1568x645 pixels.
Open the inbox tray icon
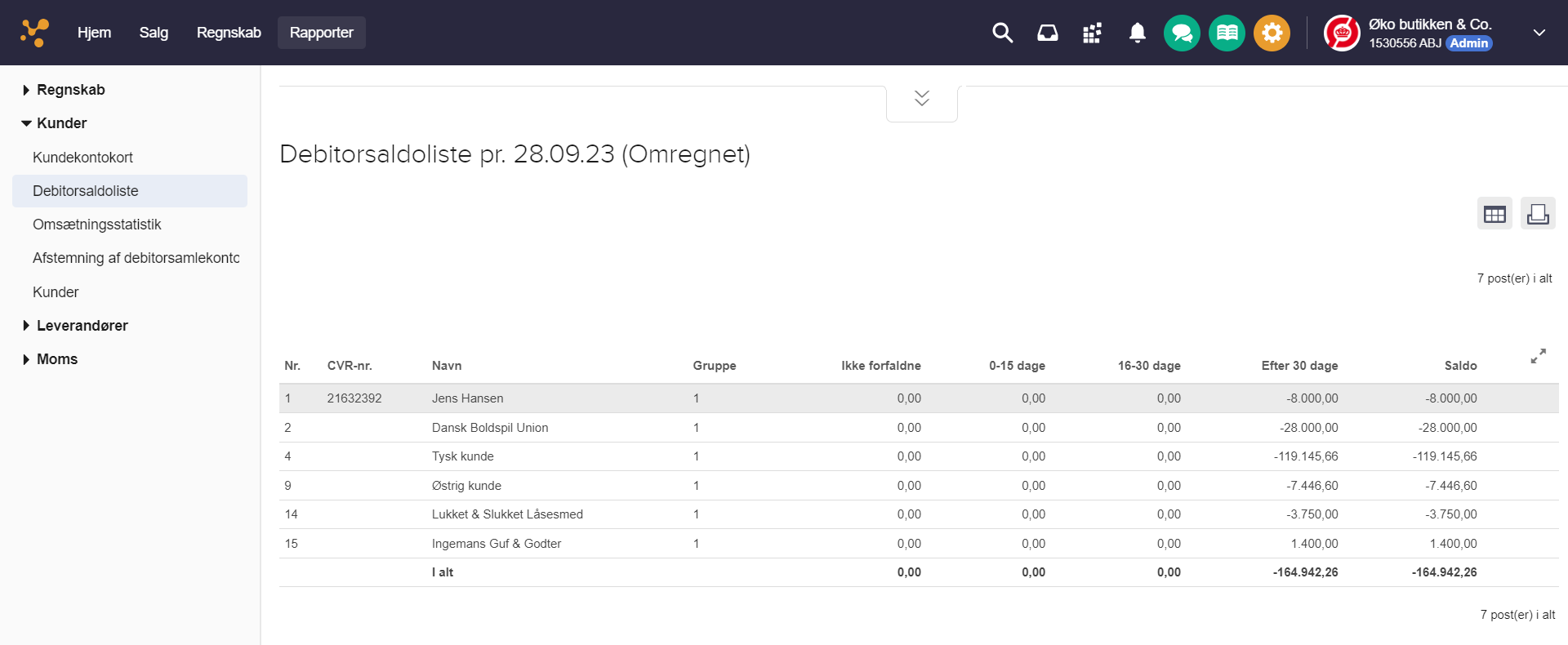[x=1047, y=33]
